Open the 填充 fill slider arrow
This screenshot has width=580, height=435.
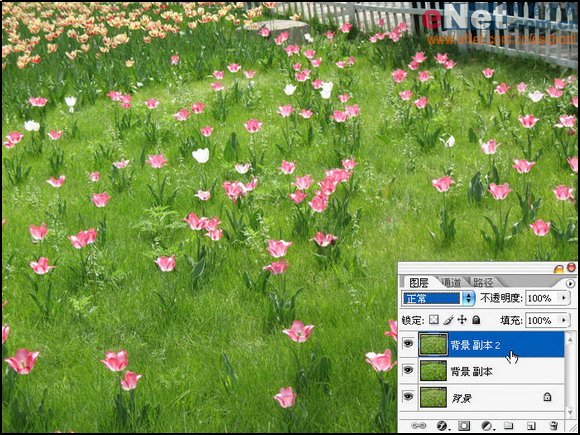click(564, 320)
